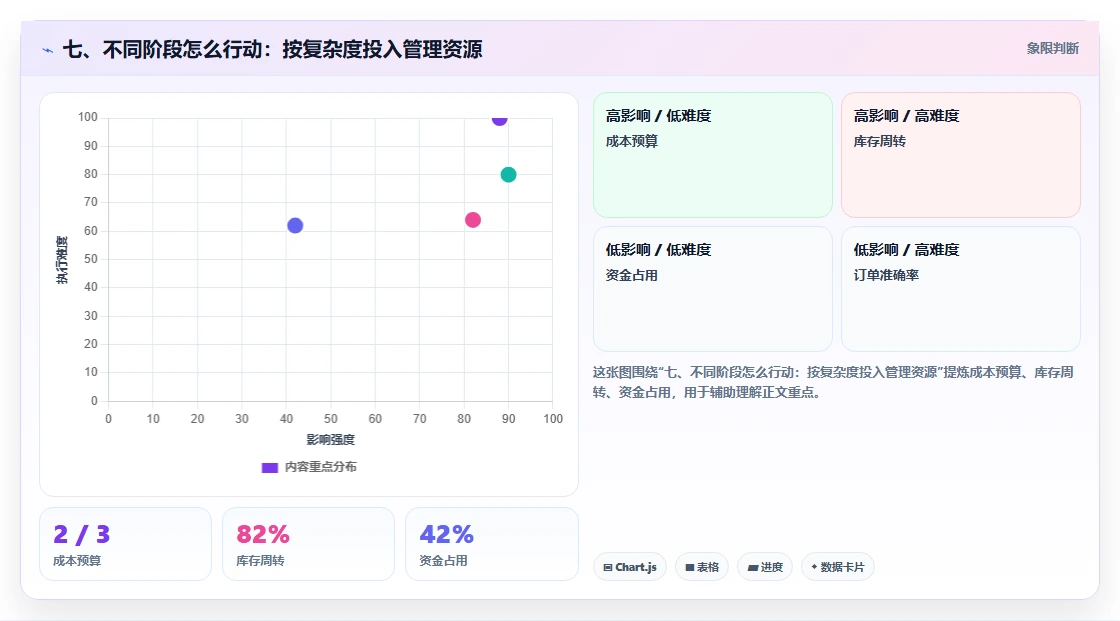Click the 进度 tag chip
Image resolution: width=1120 pixels, height=621 pixels.
click(765, 567)
